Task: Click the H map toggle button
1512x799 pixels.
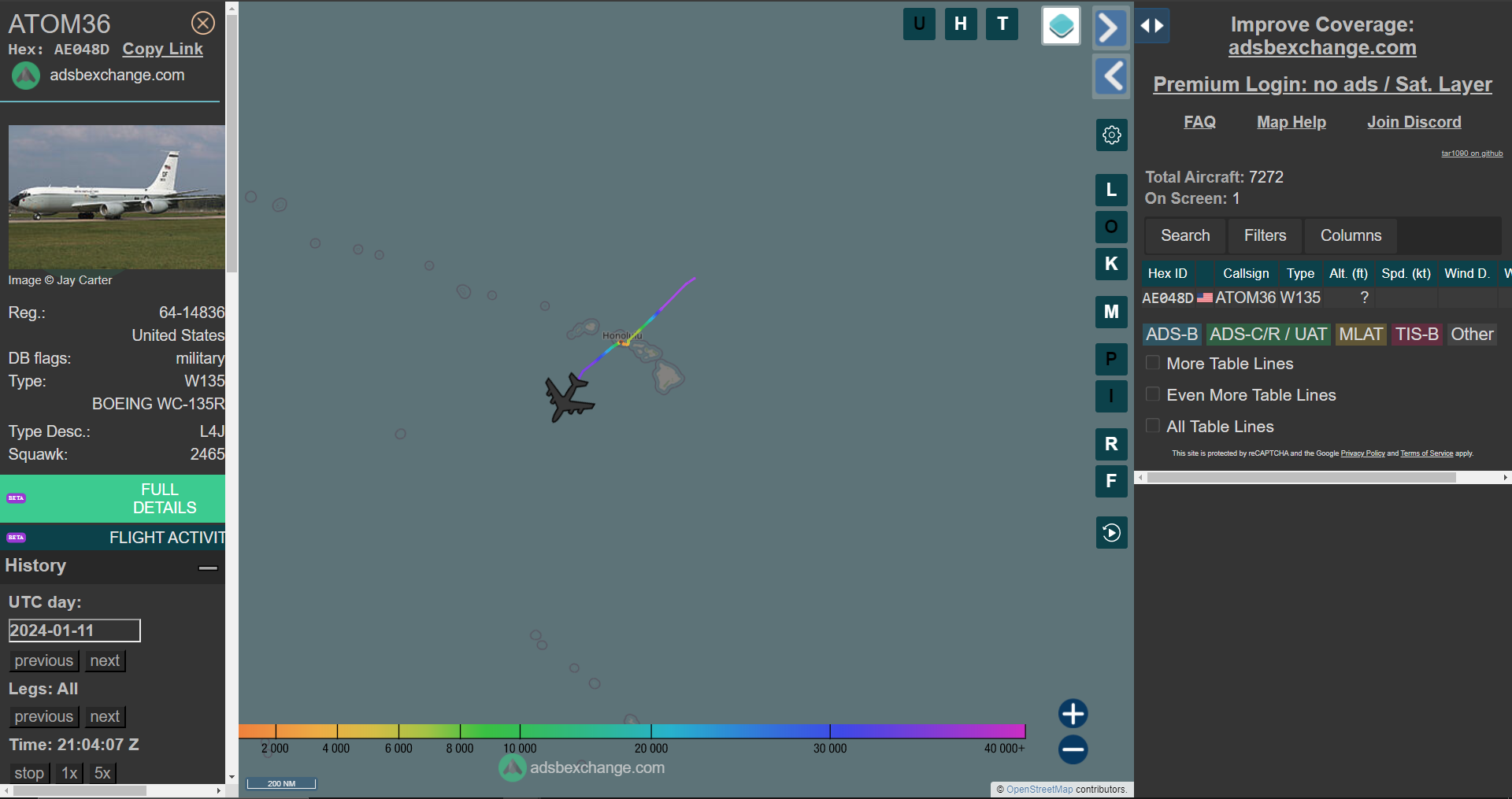Action: coord(961,24)
